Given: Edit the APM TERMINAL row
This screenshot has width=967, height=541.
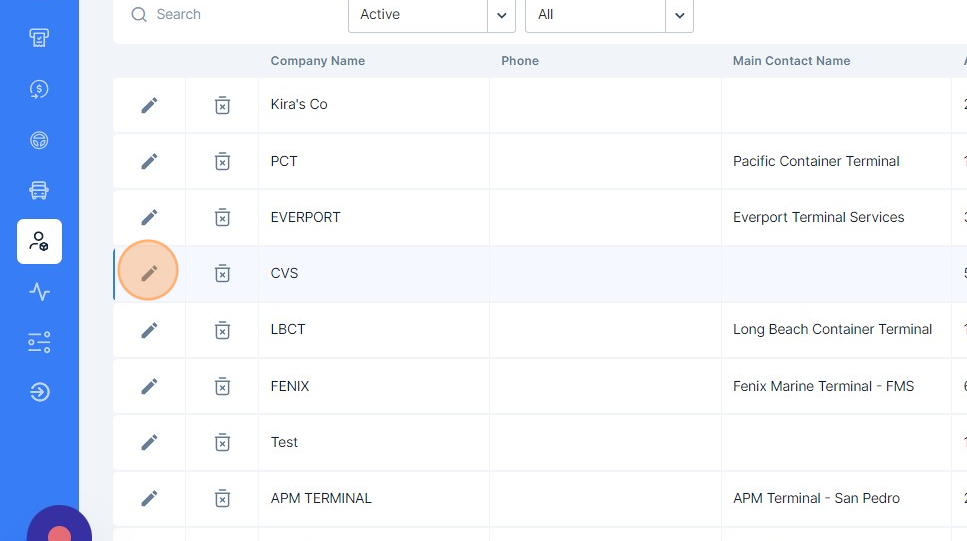Looking at the screenshot, I should point(149,498).
